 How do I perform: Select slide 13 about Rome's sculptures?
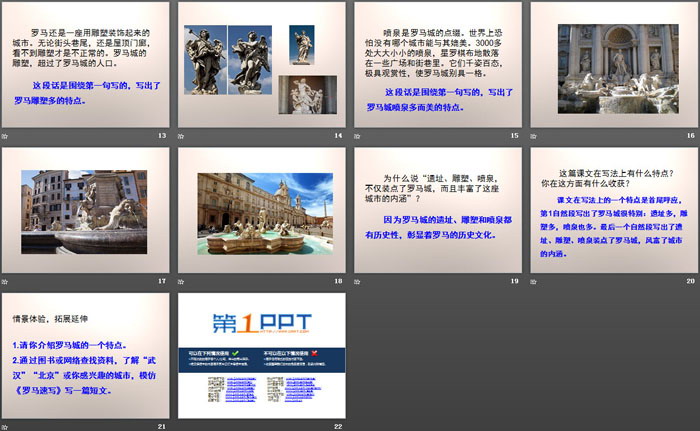coord(85,65)
